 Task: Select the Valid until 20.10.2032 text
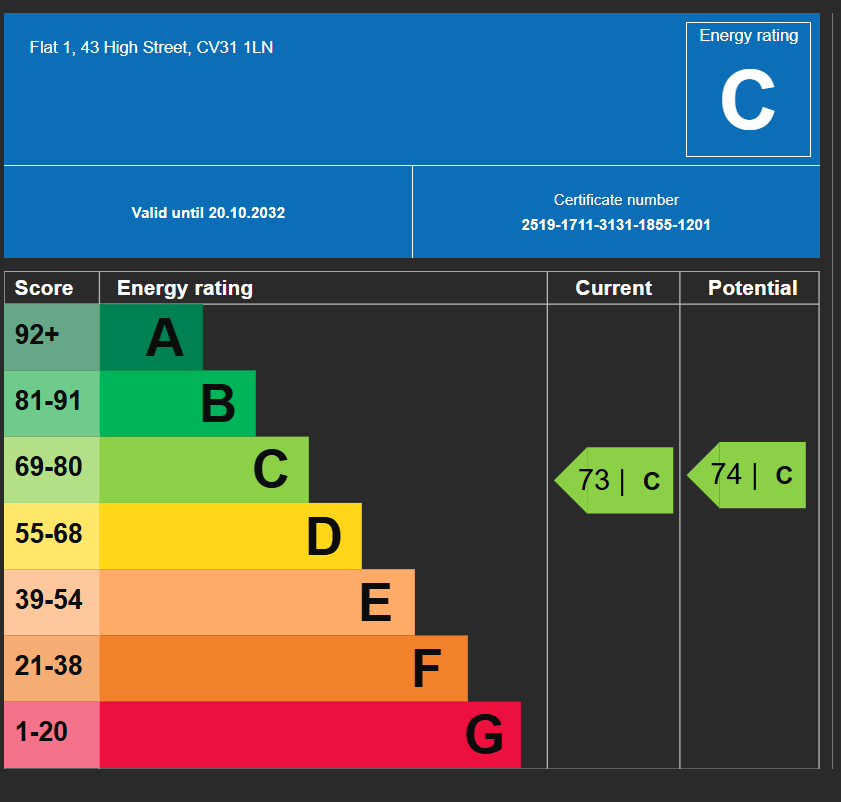[208, 213]
